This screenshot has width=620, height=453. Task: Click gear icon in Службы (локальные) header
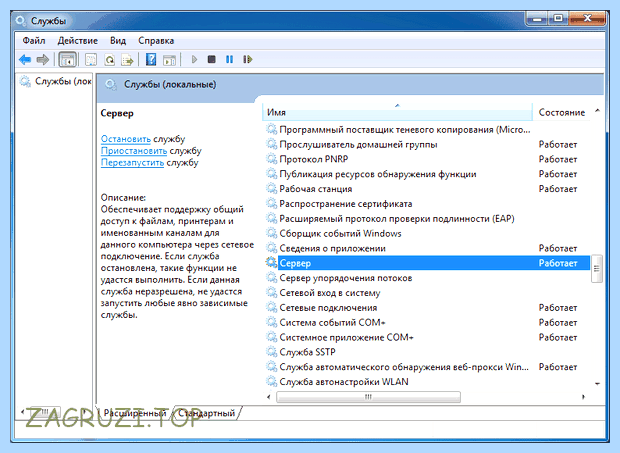coord(111,84)
